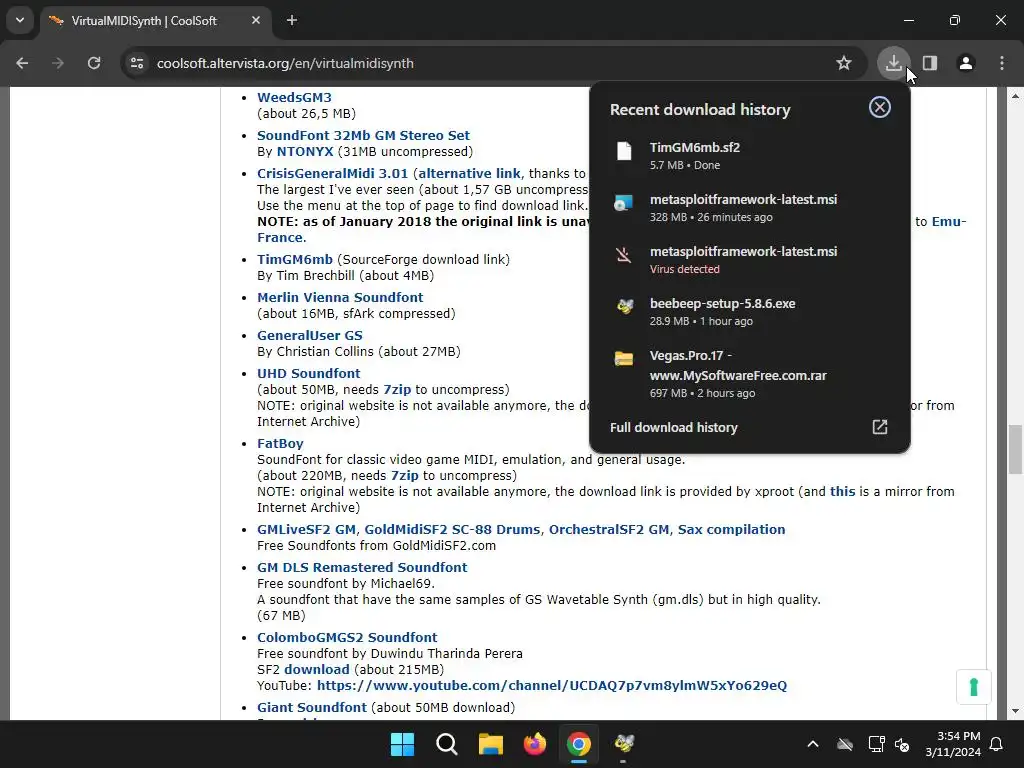Expand the tab search dropdown
Screen dimensions: 1024x768
[20, 20]
